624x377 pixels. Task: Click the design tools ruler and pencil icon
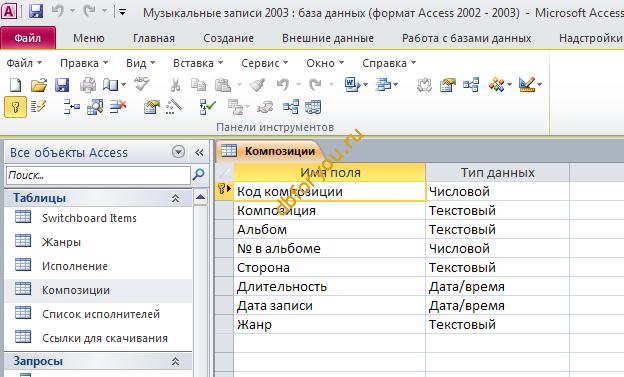pyautogui.click(x=527, y=84)
